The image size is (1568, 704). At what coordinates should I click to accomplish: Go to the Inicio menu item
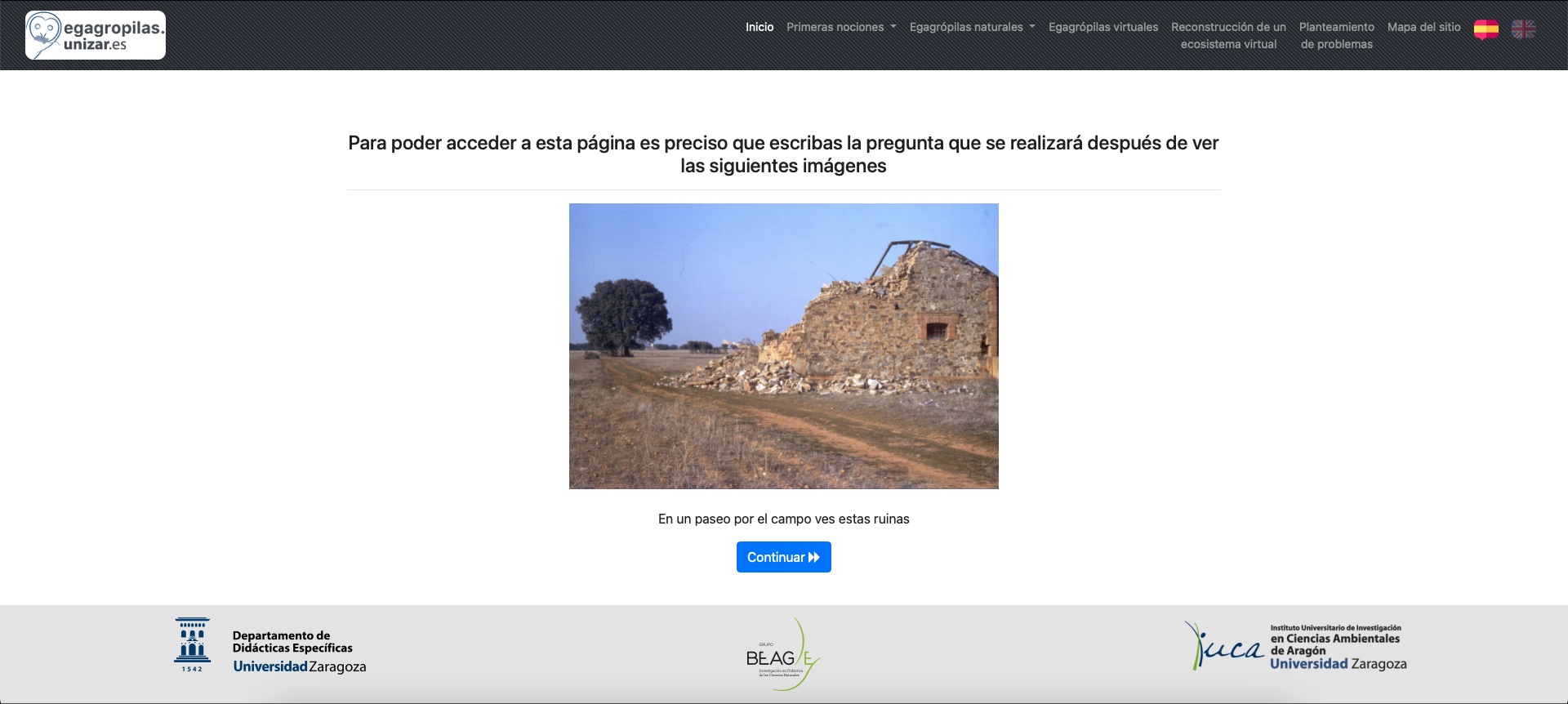759,27
